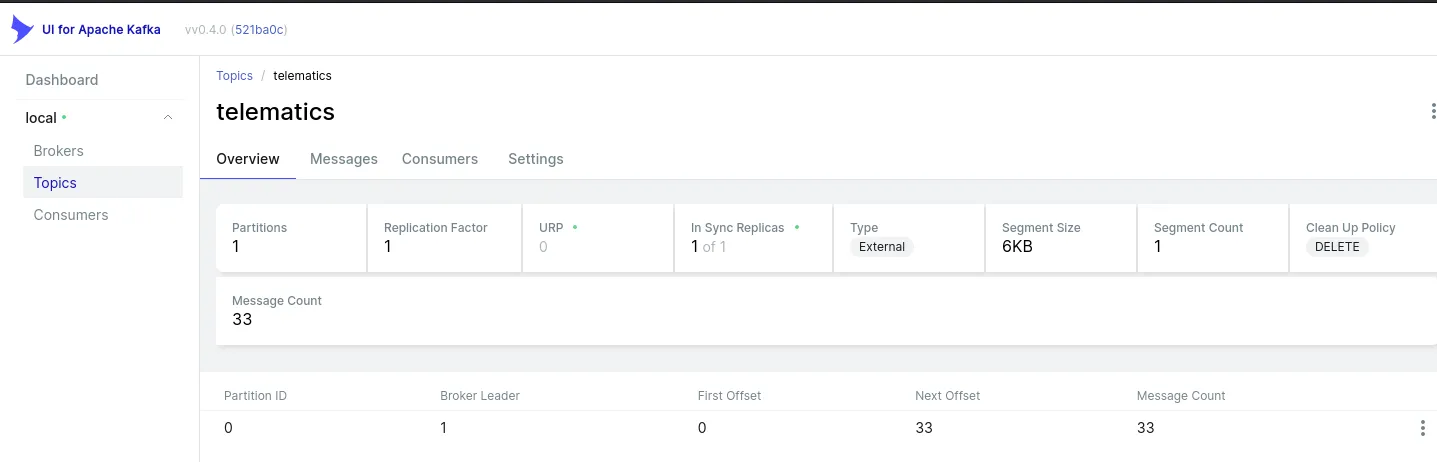This screenshot has width=1437, height=462.
Task: Click the DELETE clean up policy badge
Action: [1336, 247]
